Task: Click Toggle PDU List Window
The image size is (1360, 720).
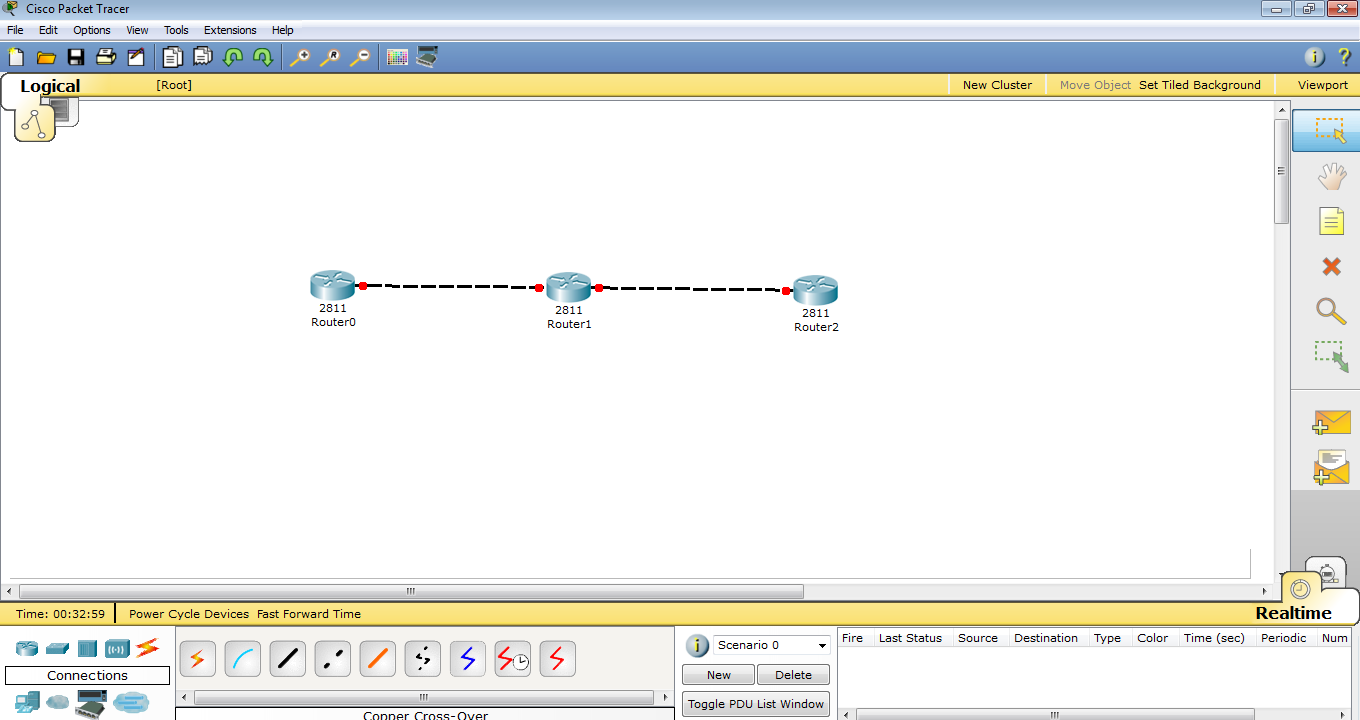Action: (755, 703)
